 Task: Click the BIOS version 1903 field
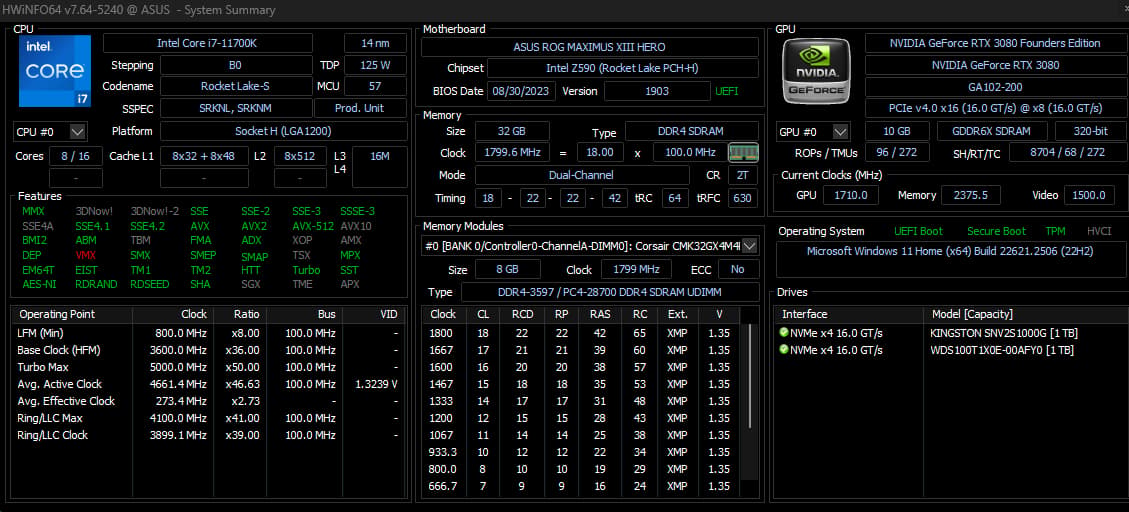point(657,91)
